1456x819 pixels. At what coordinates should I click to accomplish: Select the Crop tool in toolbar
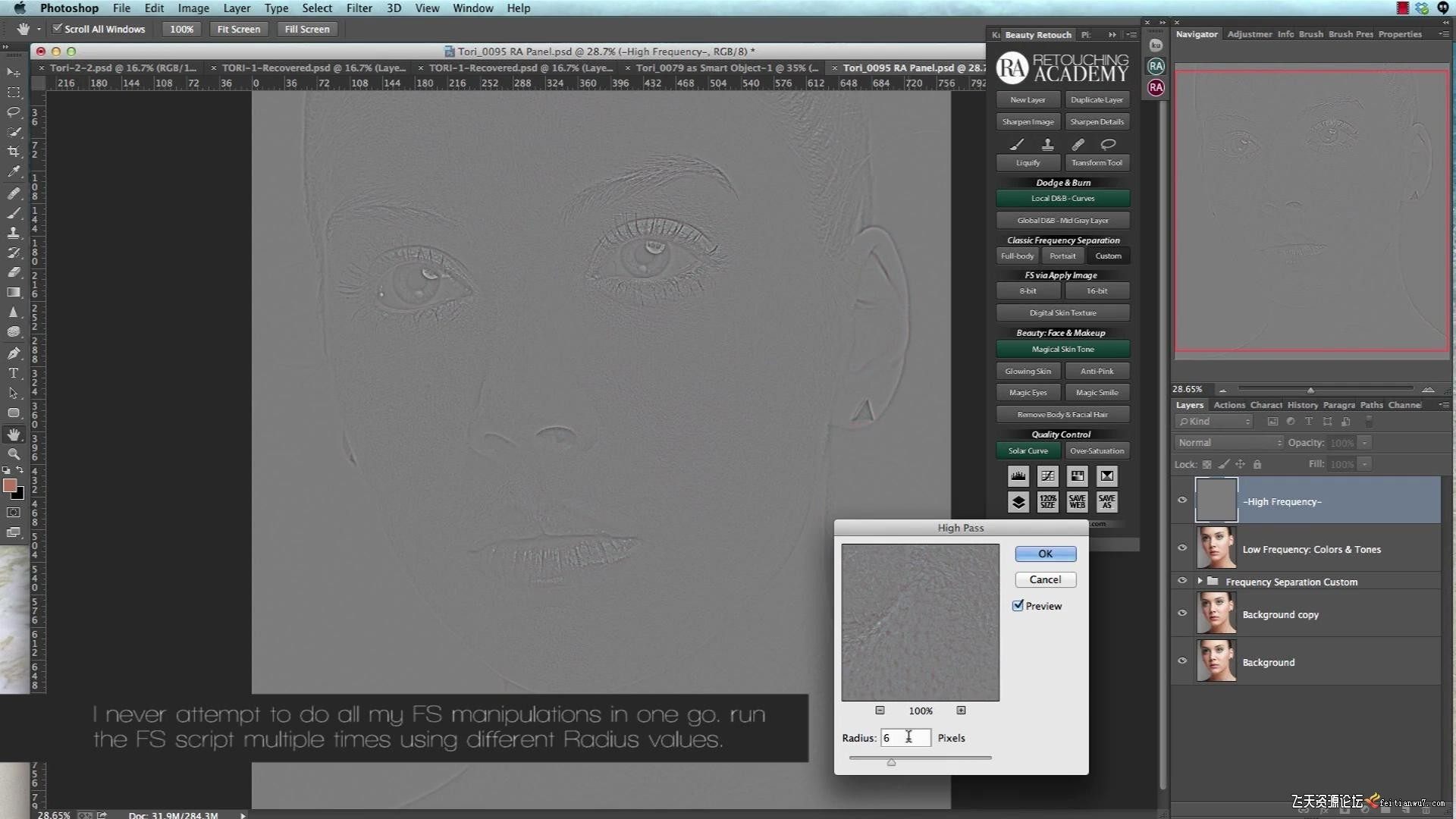[x=14, y=152]
